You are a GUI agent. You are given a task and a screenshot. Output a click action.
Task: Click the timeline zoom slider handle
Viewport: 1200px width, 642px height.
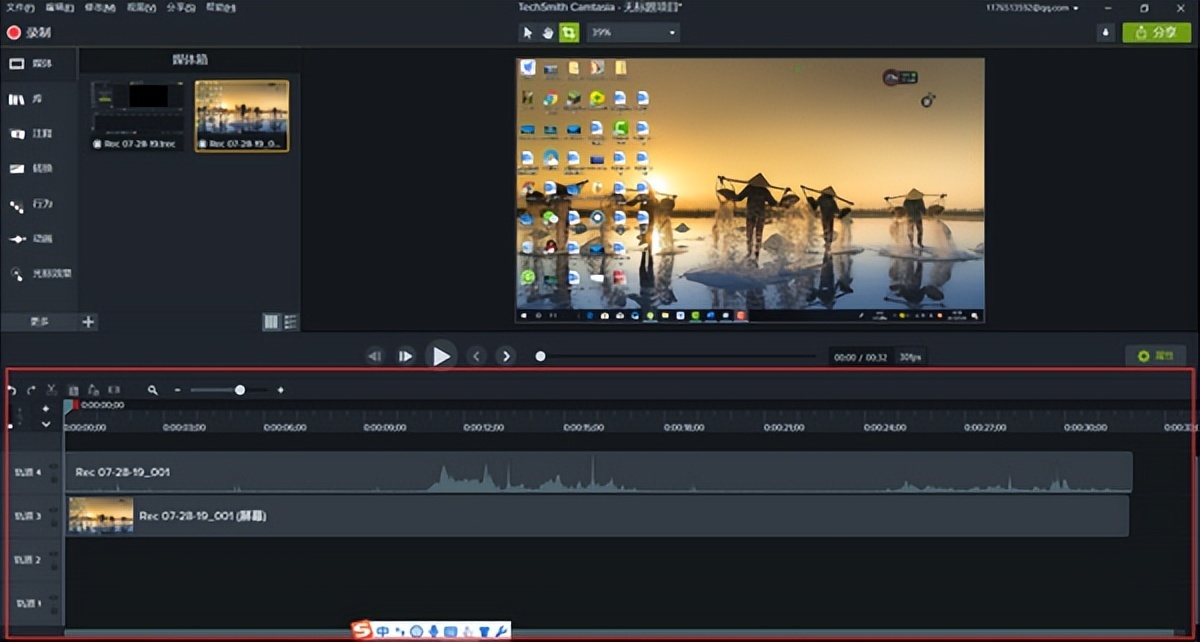(x=240, y=390)
